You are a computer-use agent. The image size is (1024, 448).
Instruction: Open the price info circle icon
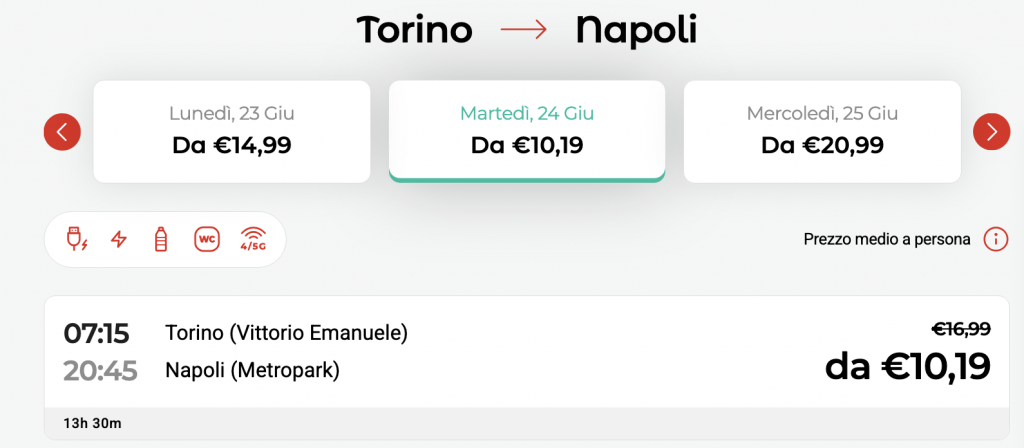pyautogui.click(x=996, y=240)
